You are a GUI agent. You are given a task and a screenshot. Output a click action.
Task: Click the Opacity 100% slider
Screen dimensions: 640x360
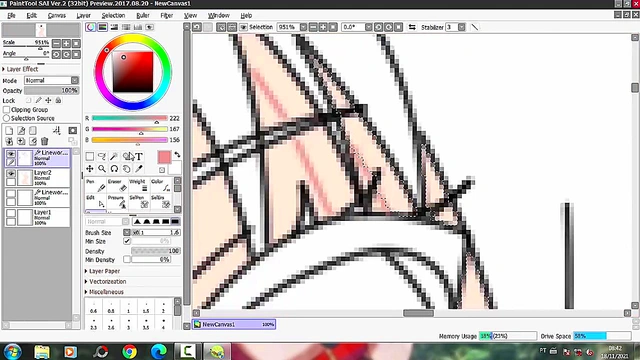click(51, 90)
